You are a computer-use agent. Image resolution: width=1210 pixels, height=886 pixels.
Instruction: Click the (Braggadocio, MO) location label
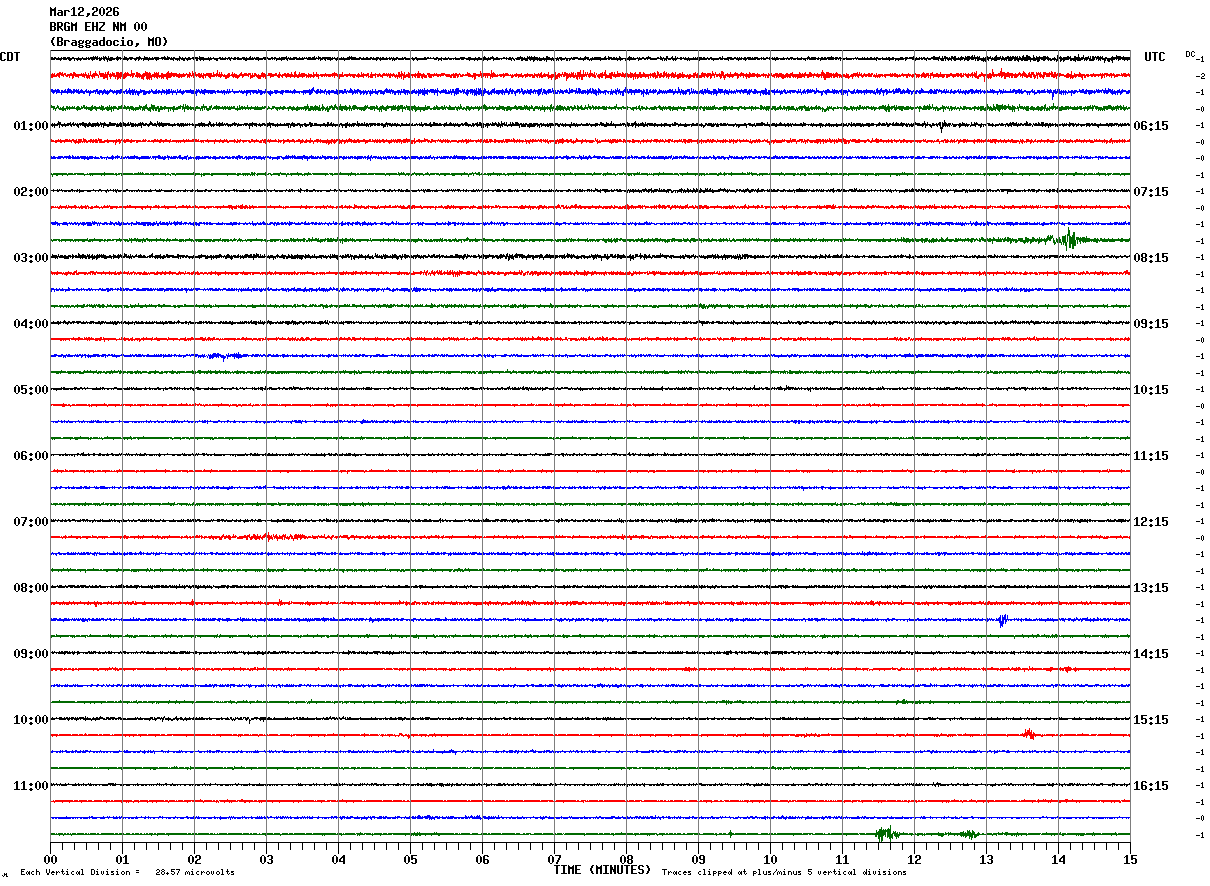(109, 42)
